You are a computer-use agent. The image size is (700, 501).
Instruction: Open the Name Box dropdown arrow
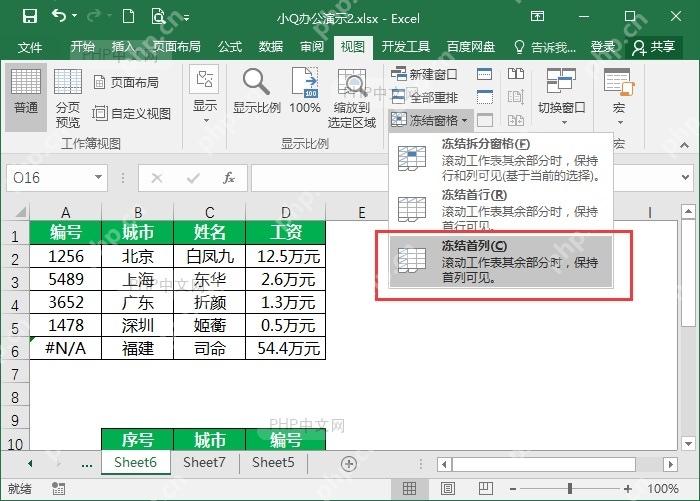(x=98, y=177)
